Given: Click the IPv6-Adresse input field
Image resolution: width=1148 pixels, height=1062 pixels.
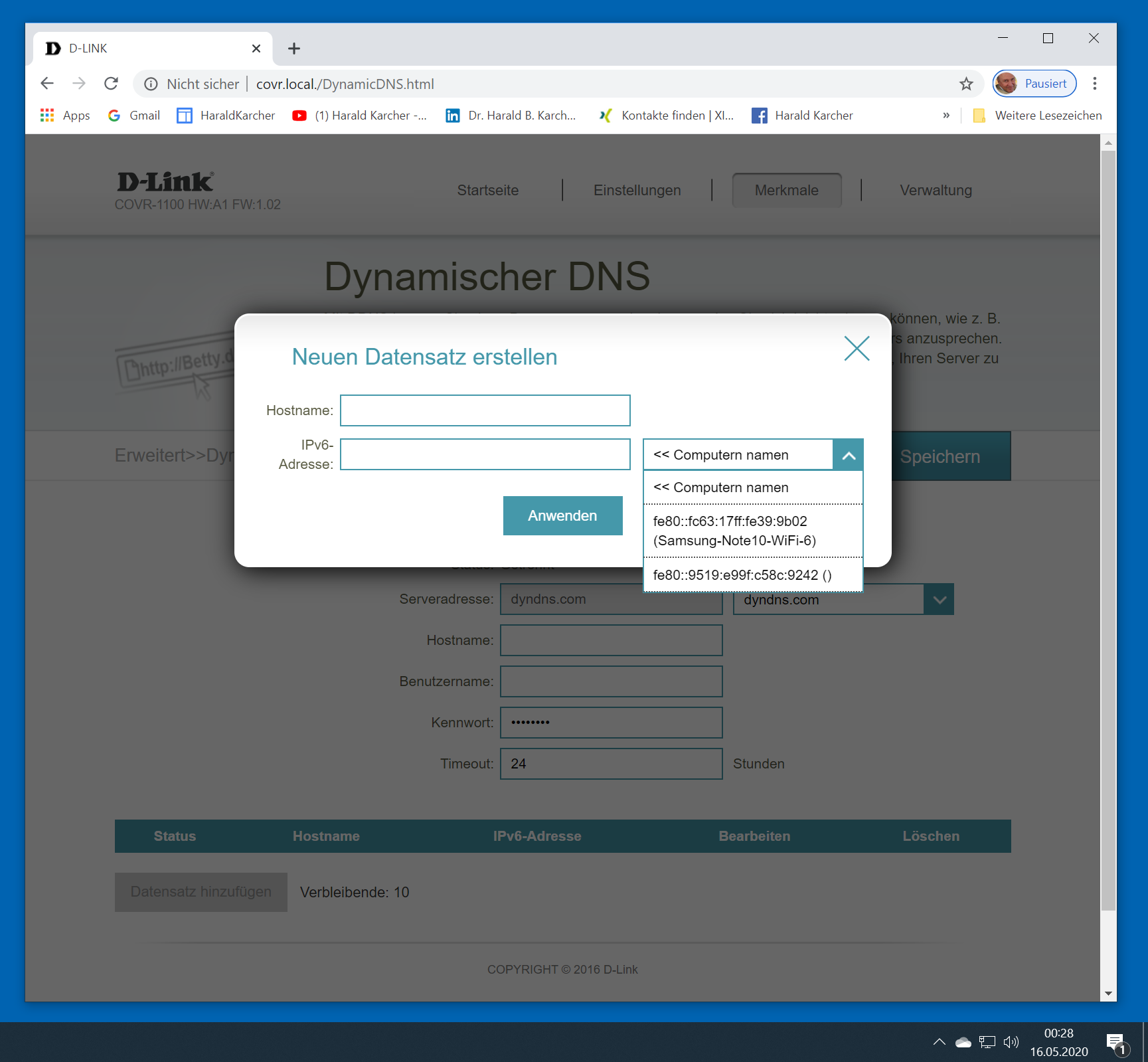Looking at the screenshot, I should click(485, 454).
